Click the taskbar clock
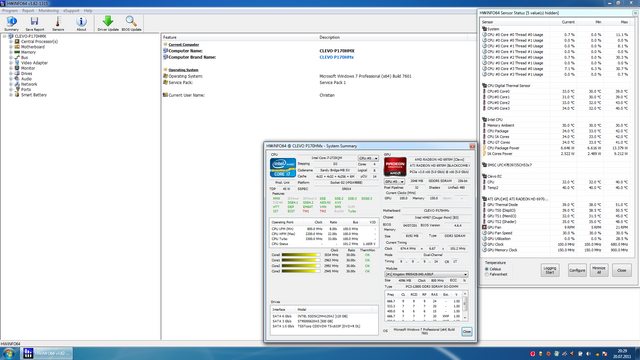The height and width of the screenshot is (360, 640). coord(622,353)
